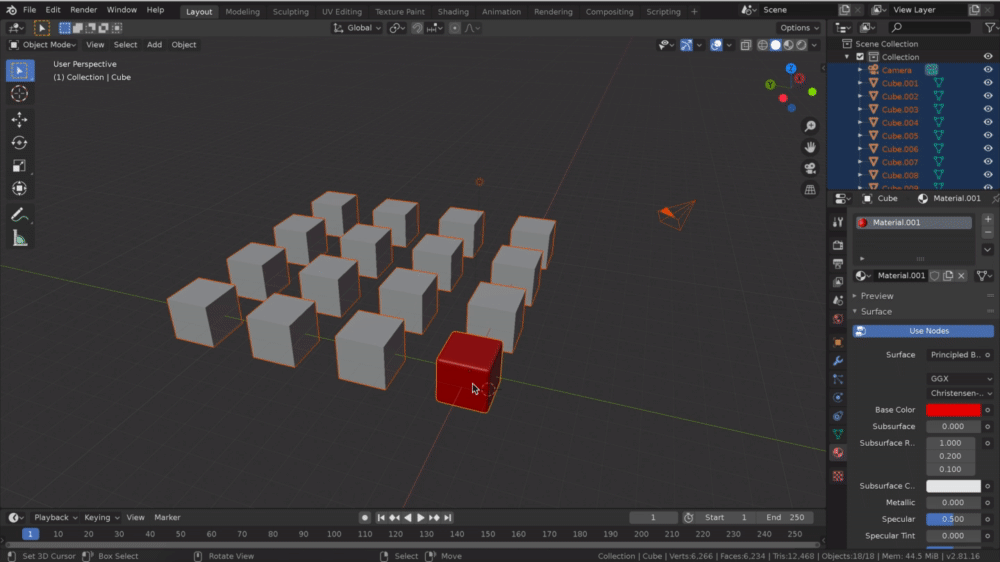Hide Cube.001 using its eye icon
Screen dimensions: 1000x562
(987, 83)
